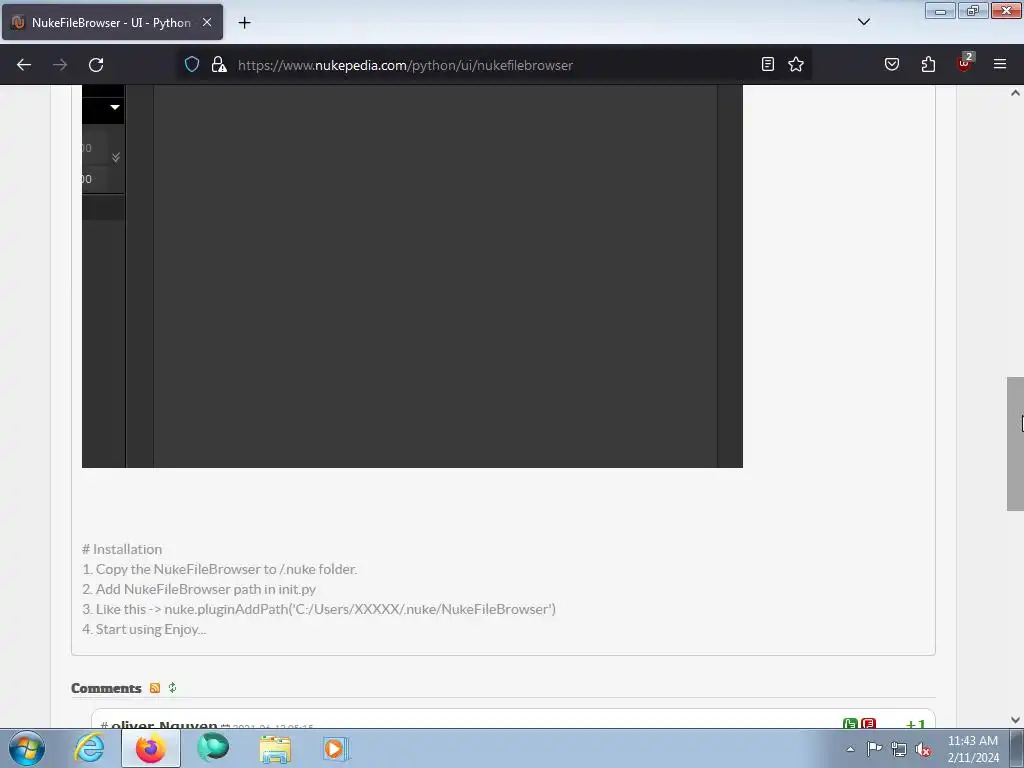Launch Windows Media Player from the taskbar
This screenshot has width=1024, height=768.
coord(336,748)
